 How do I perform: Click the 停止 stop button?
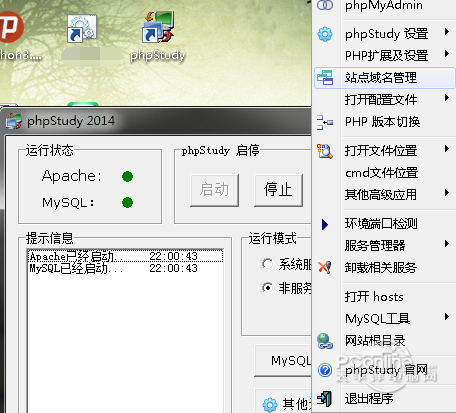coord(278,190)
